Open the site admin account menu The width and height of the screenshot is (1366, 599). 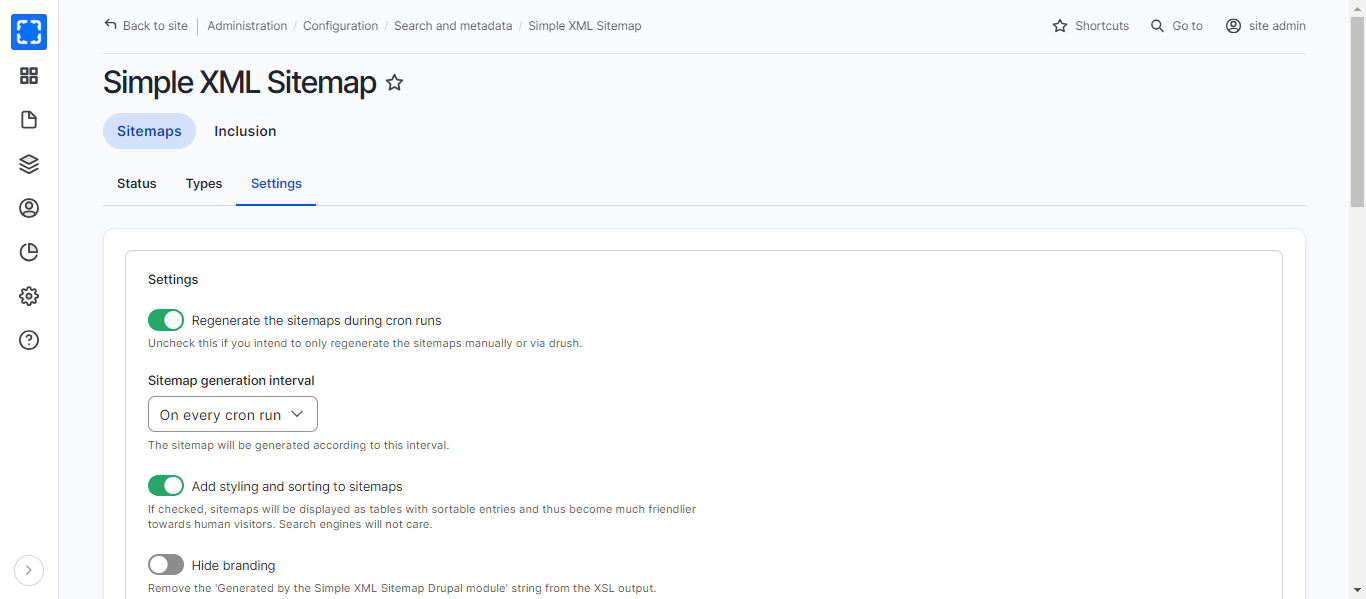pyautogui.click(x=1265, y=26)
